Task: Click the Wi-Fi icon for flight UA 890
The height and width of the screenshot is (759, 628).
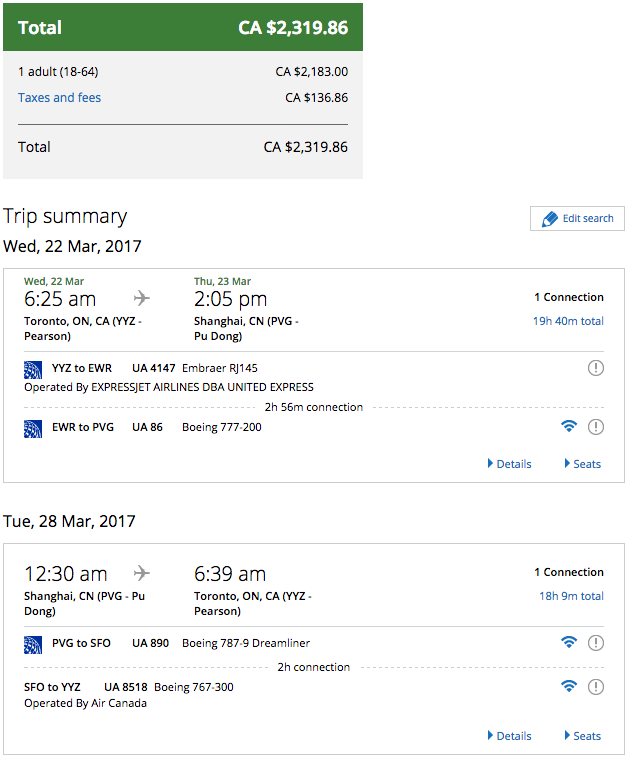Action: coord(569,643)
